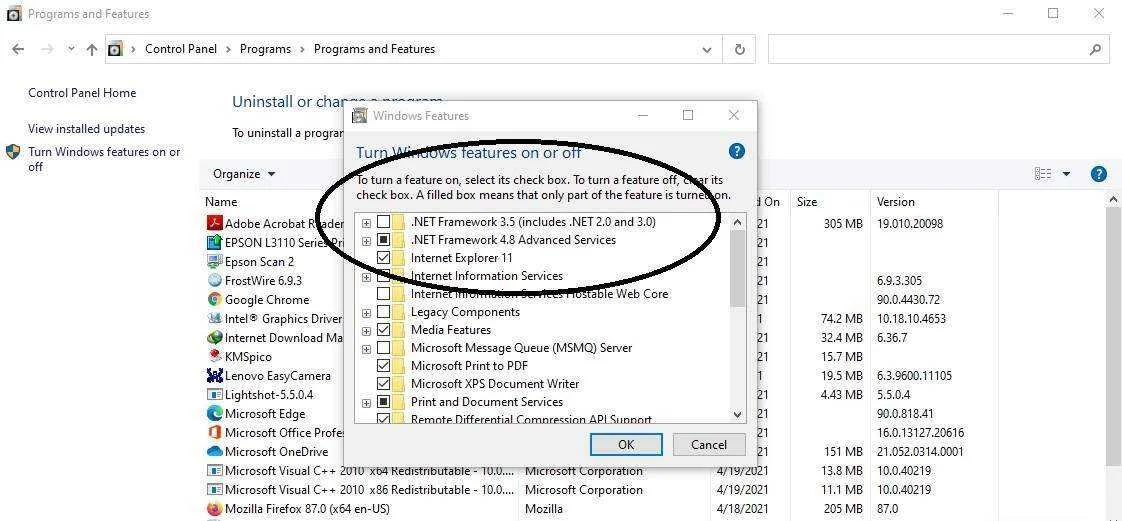Expand Print and Document Services node
The height and width of the screenshot is (521, 1122).
366,403
